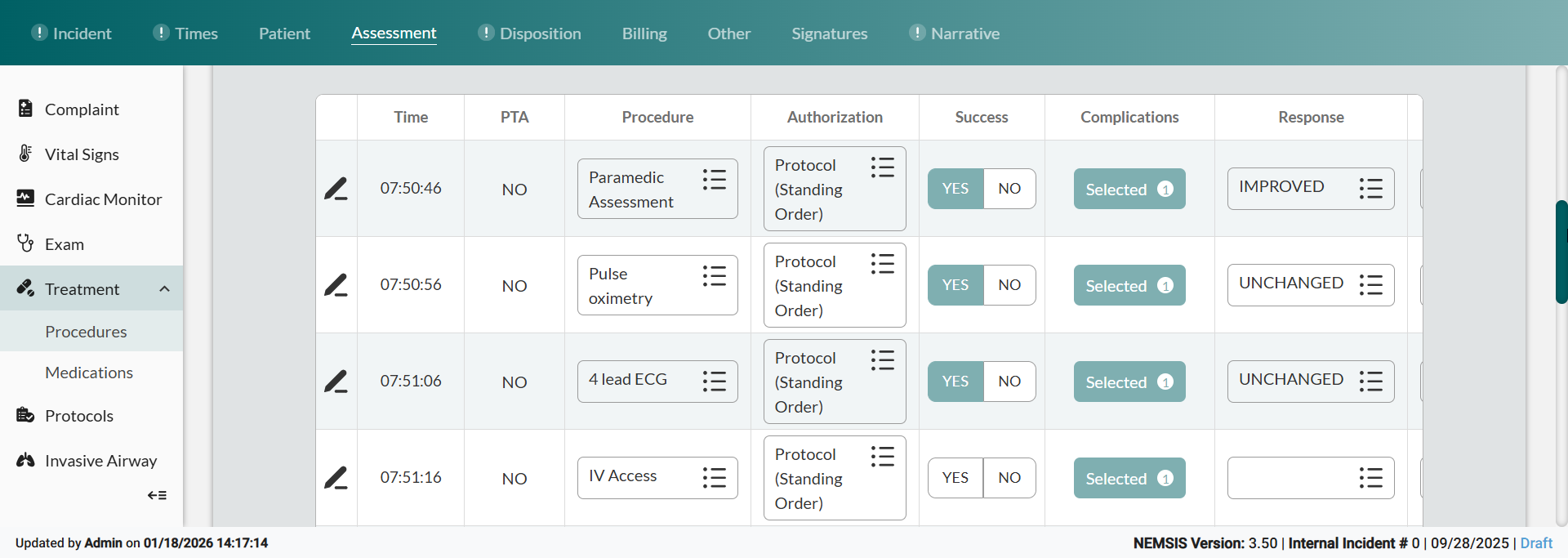Screen dimensions: 1568x558
Task: Click the 07:51:06 time cell
Action: pos(411,381)
